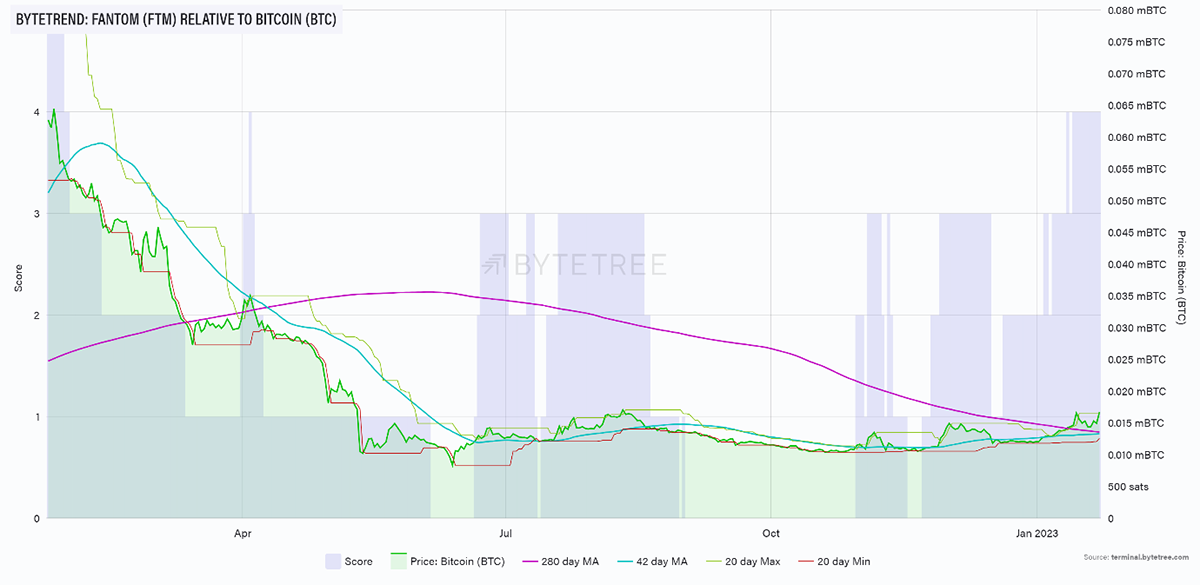This screenshot has width=1200, height=585.
Task: Click the 0.075 mBTC price axis label
Action: 1137,42
